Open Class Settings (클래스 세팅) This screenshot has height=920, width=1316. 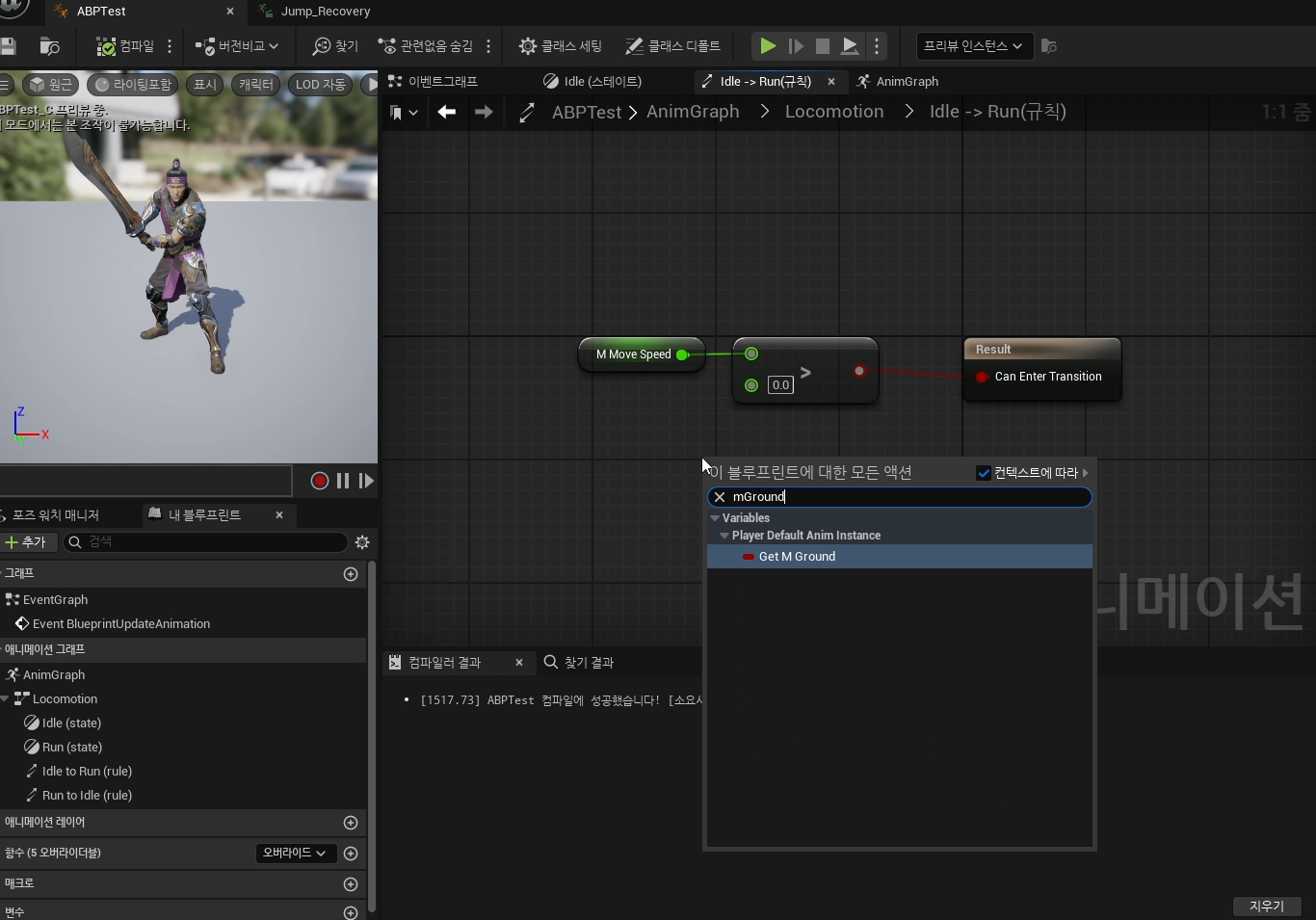point(561,46)
